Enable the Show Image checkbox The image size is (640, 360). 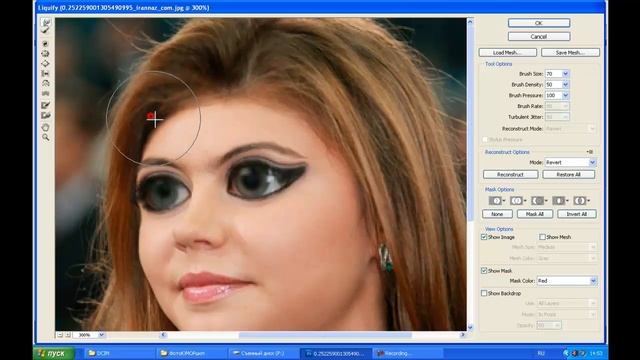(x=484, y=237)
